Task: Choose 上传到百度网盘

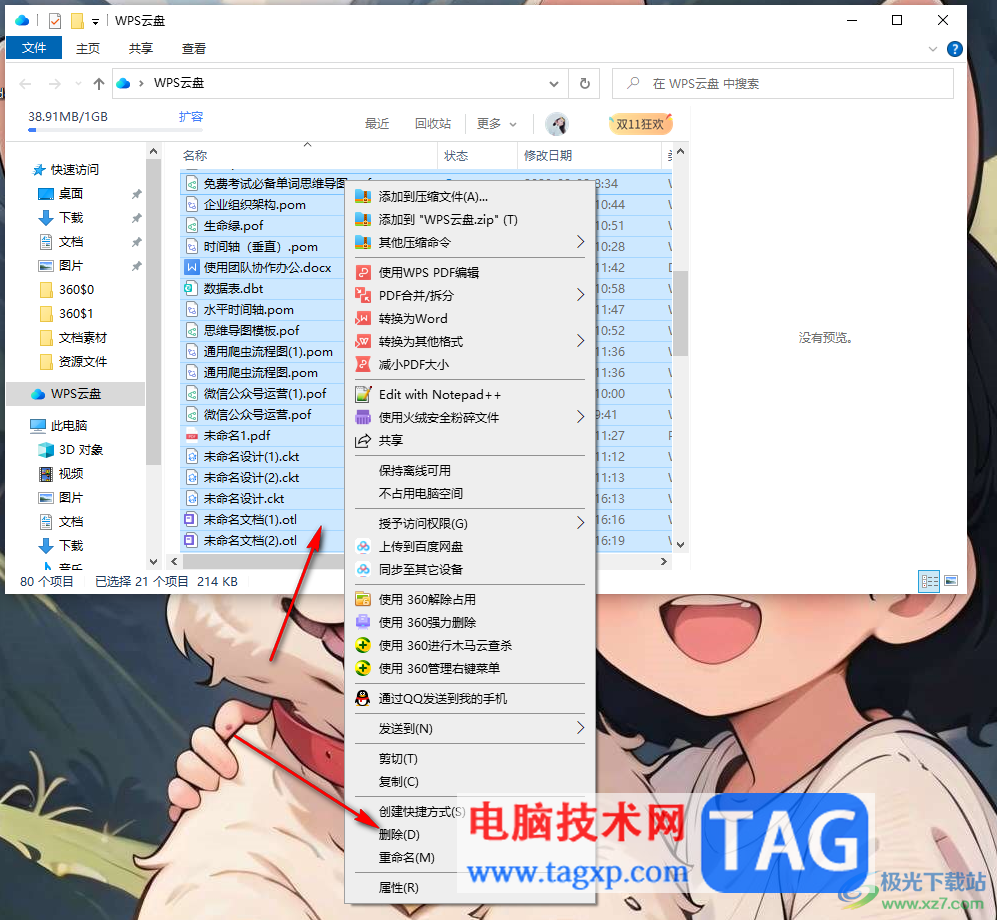Action: 470,547
